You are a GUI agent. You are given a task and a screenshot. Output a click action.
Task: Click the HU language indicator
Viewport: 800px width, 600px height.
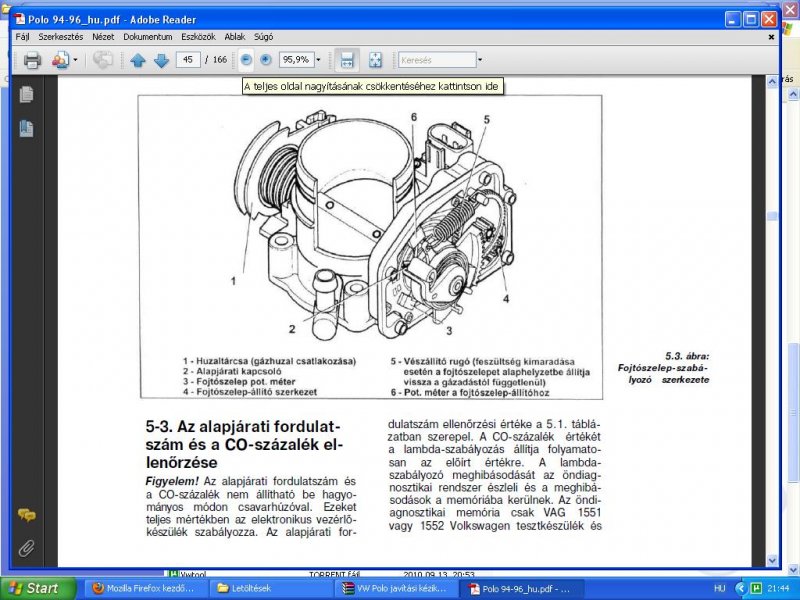719,588
